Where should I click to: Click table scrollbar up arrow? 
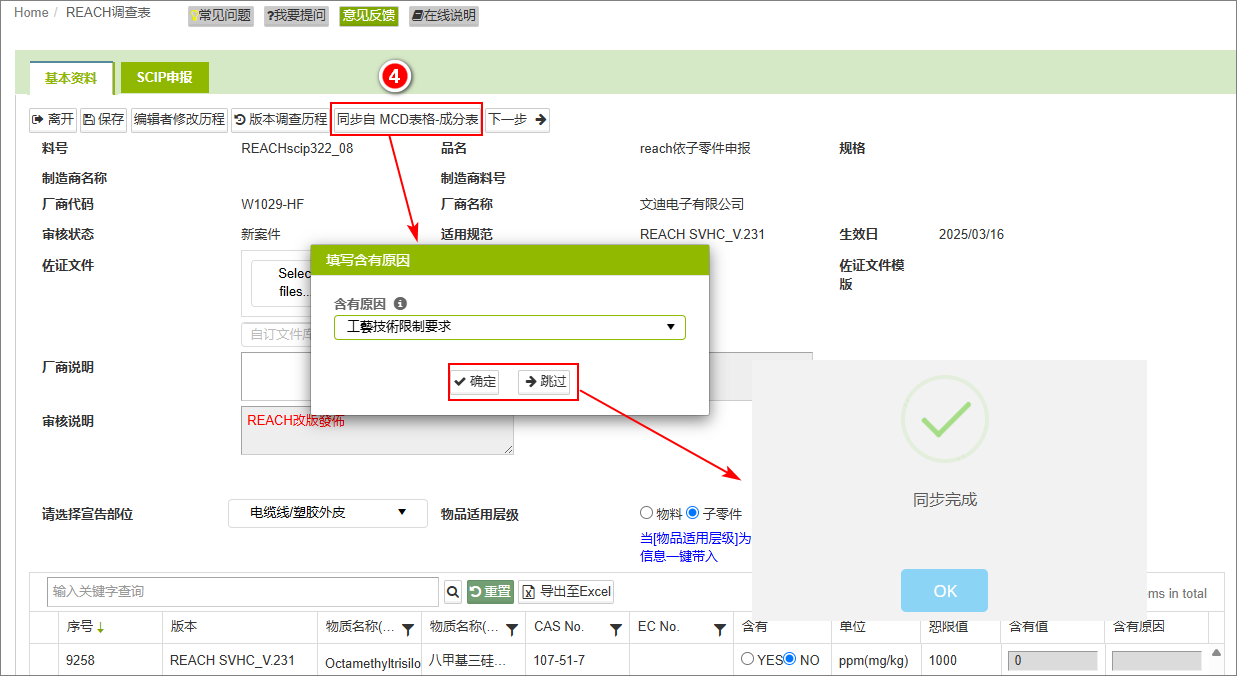point(1217,654)
